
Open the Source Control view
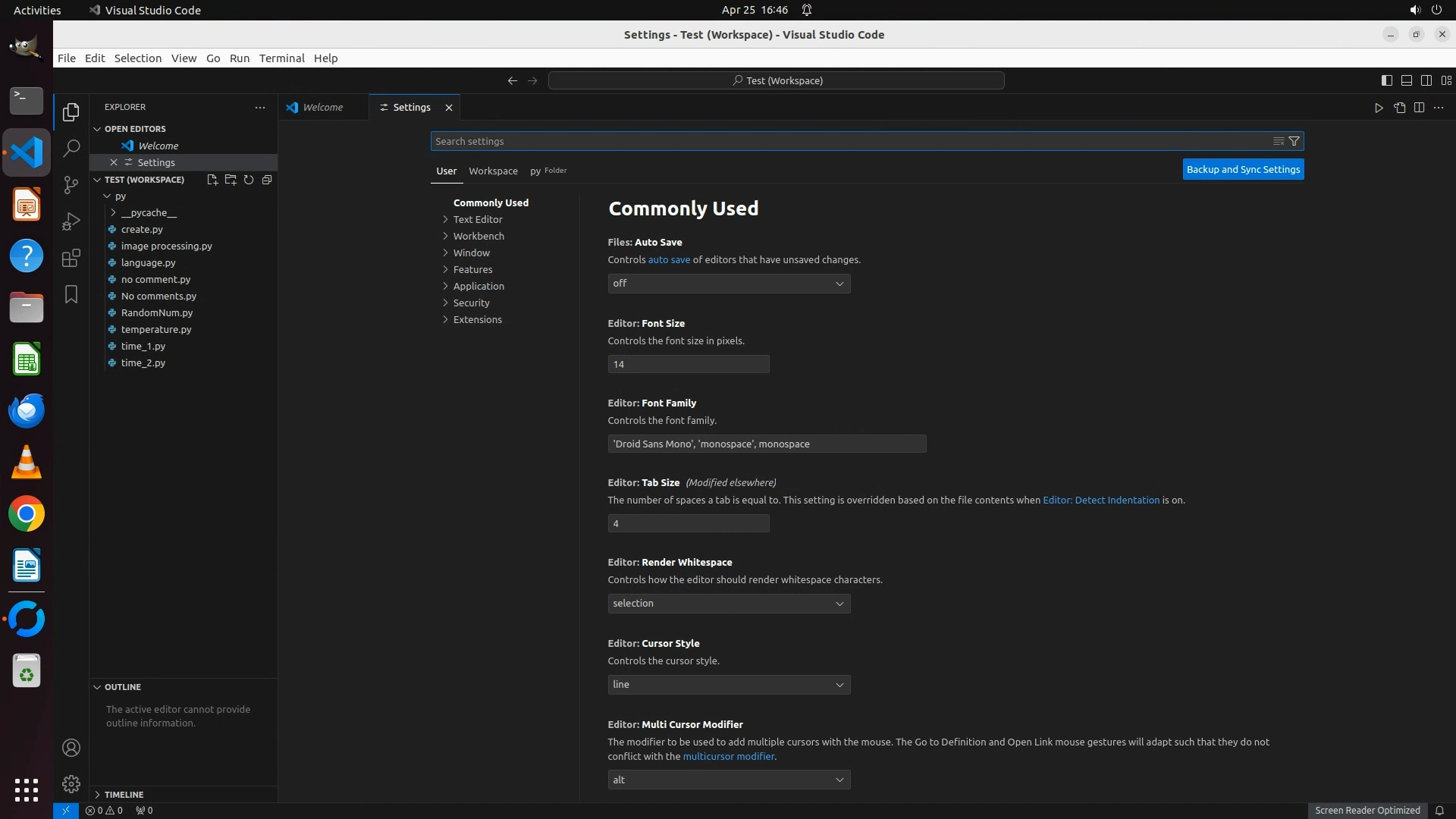(x=71, y=185)
